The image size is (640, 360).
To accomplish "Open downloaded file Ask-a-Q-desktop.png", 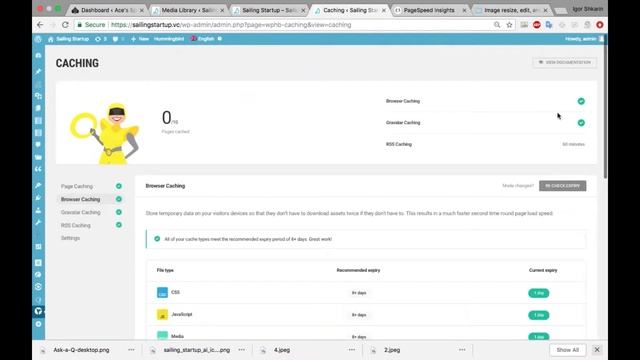I will pyautogui.click(x=81, y=350).
